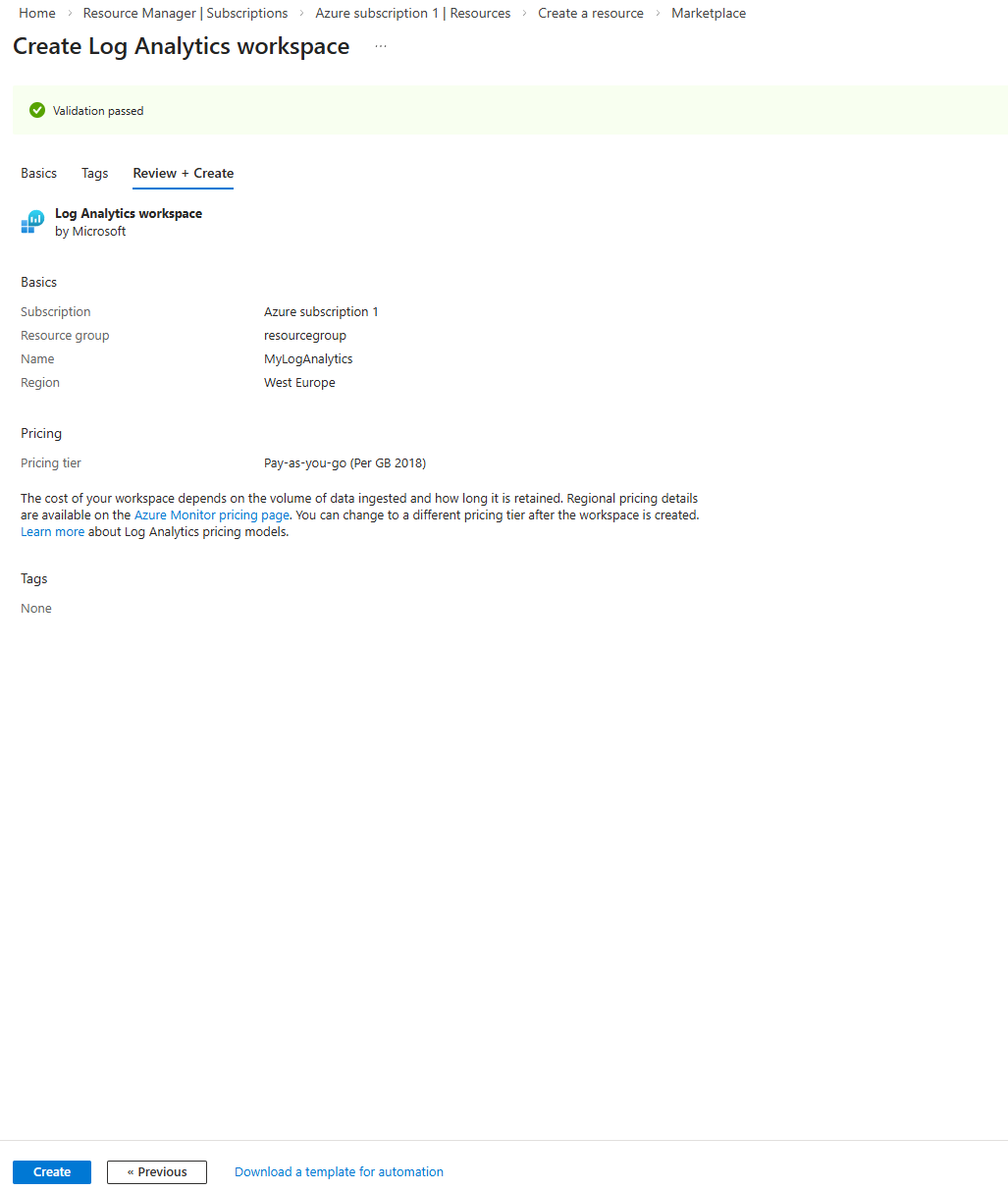Screen dimensions: 1008x1191
Task: Navigate to Create a resource breadcrumb
Action: pos(590,13)
